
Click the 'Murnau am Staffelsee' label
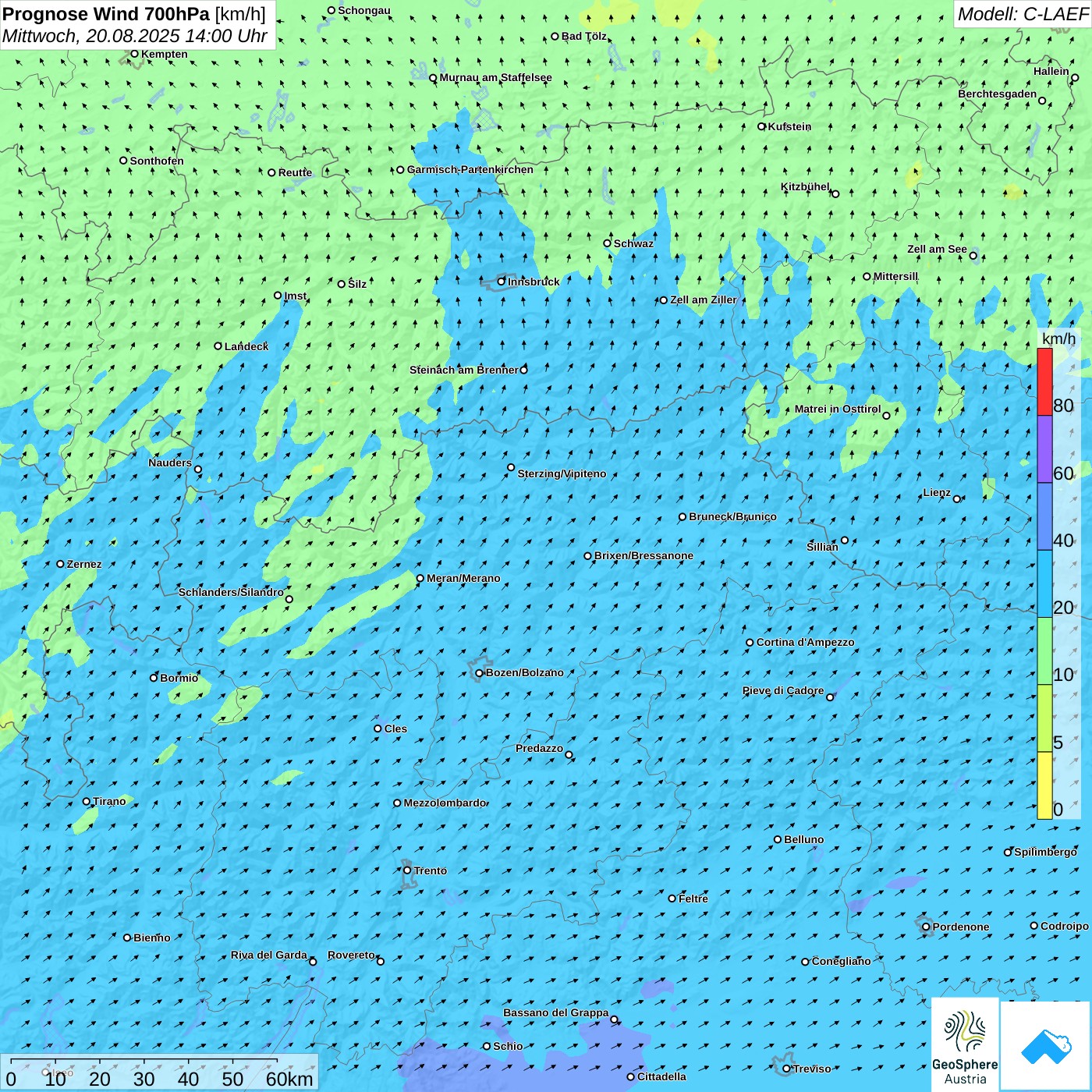point(495,77)
